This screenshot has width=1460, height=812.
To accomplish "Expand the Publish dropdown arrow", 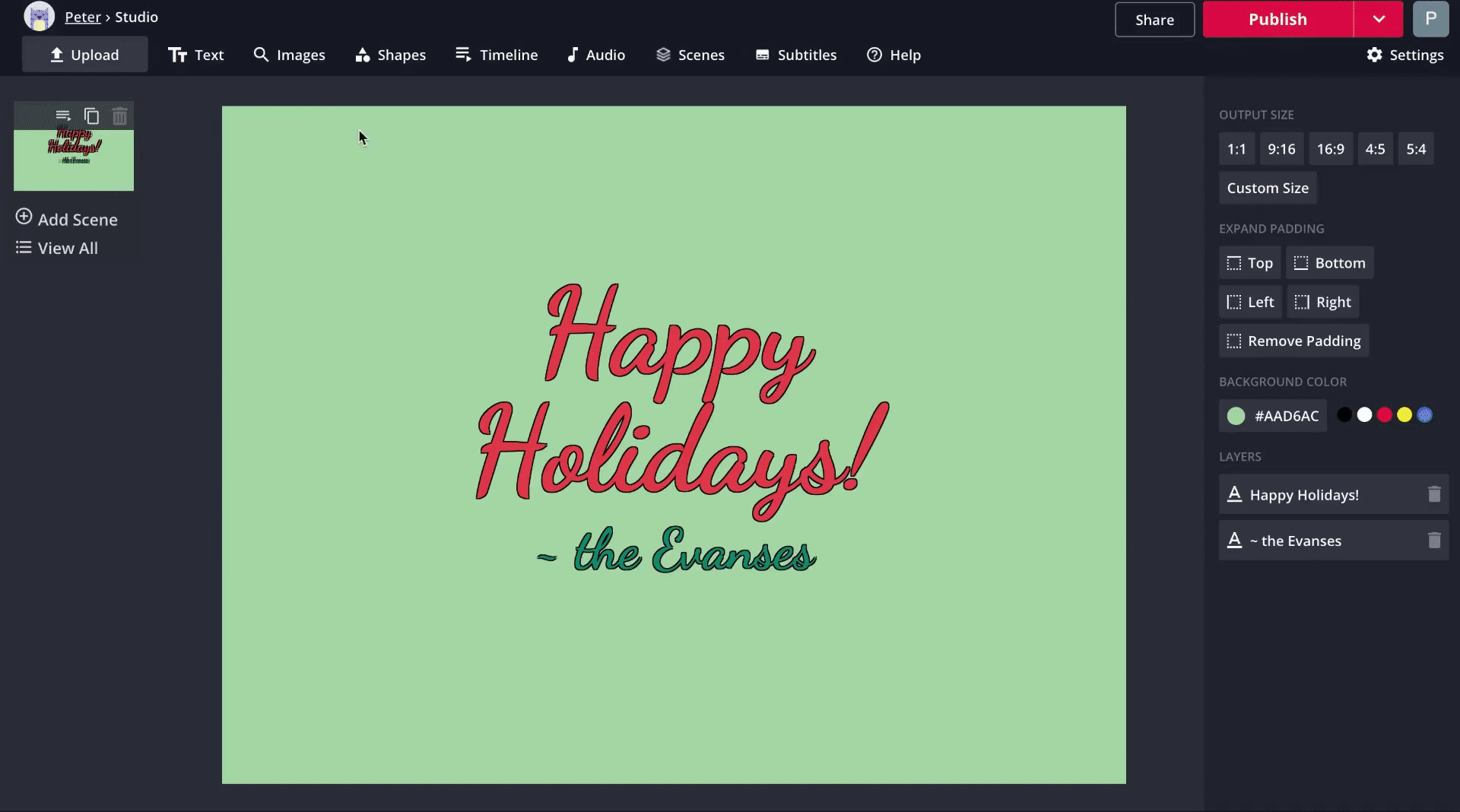I will pyautogui.click(x=1378, y=19).
